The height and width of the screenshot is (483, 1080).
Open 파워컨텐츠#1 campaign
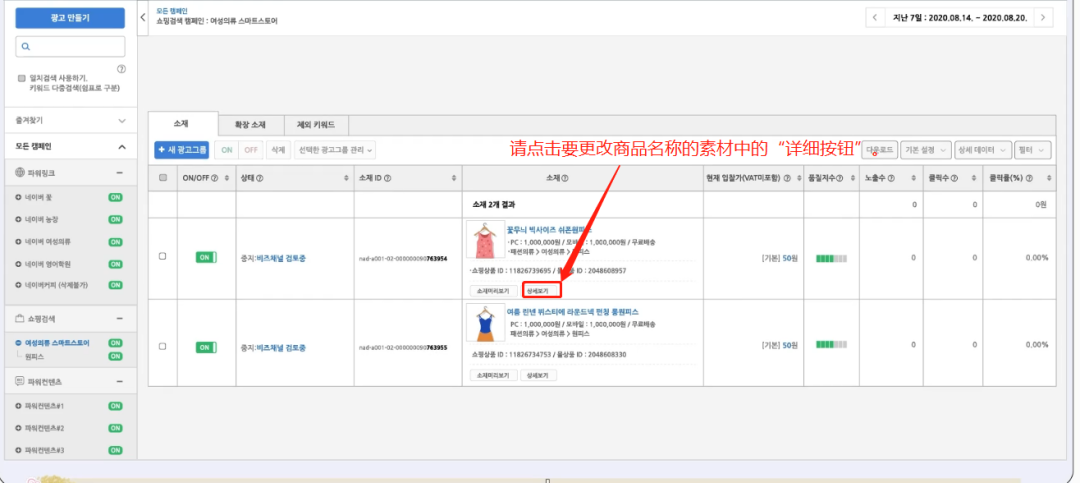[x=44, y=406]
